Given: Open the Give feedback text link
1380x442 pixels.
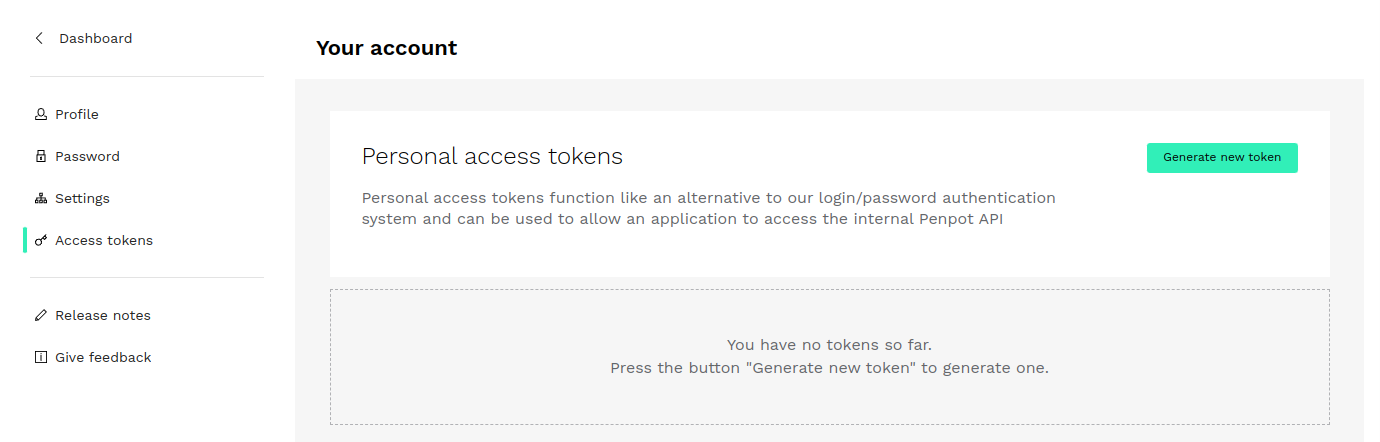Looking at the screenshot, I should (103, 357).
